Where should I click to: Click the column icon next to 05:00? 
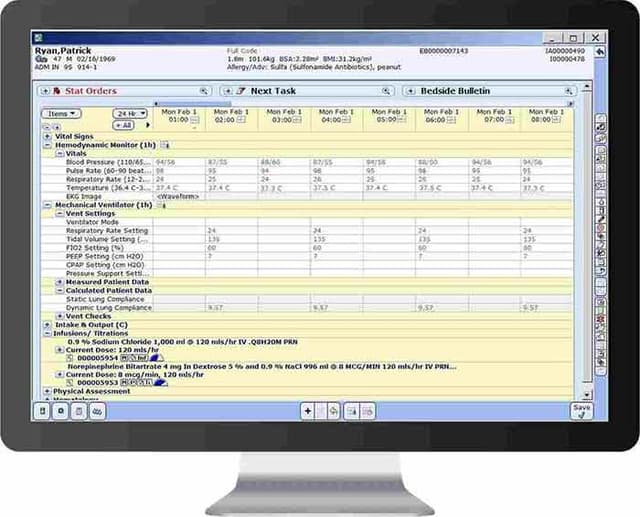click(402, 120)
